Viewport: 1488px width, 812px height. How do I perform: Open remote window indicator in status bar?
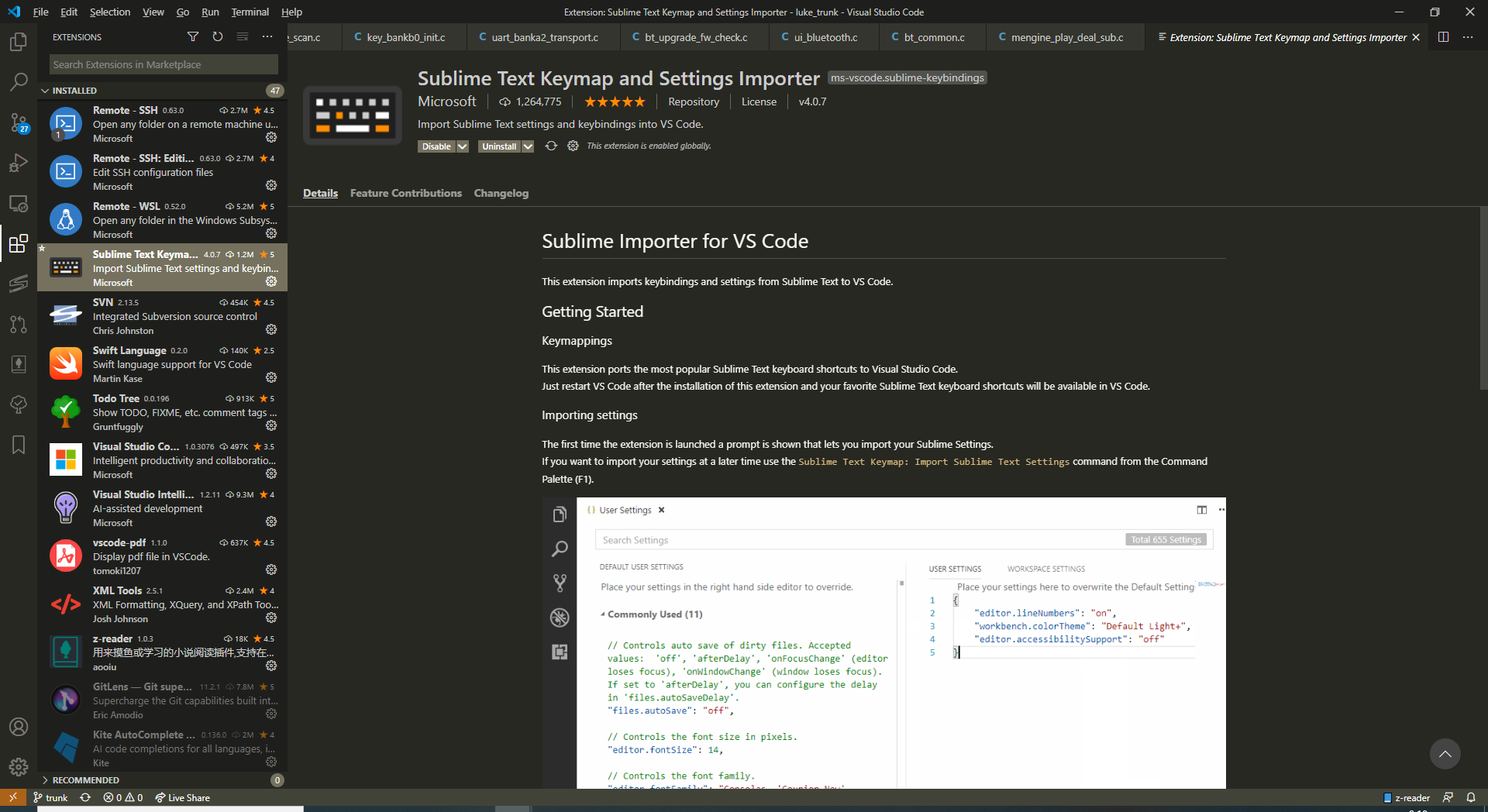(13, 797)
